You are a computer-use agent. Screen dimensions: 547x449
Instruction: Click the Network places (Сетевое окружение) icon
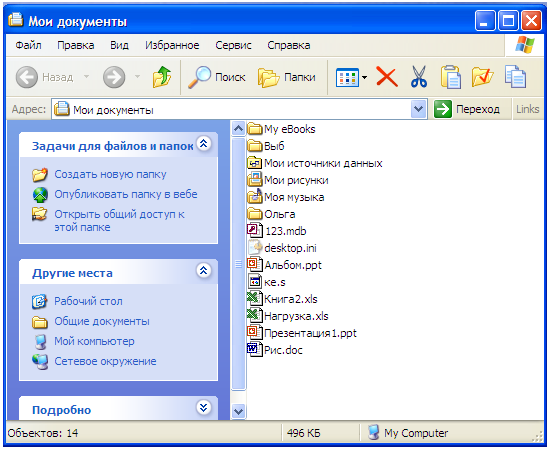(x=40, y=362)
